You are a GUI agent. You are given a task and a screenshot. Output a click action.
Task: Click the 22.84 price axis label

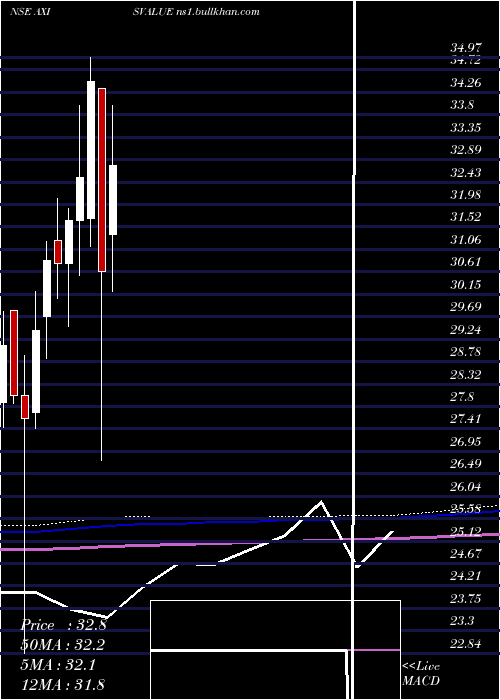[466, 644]
